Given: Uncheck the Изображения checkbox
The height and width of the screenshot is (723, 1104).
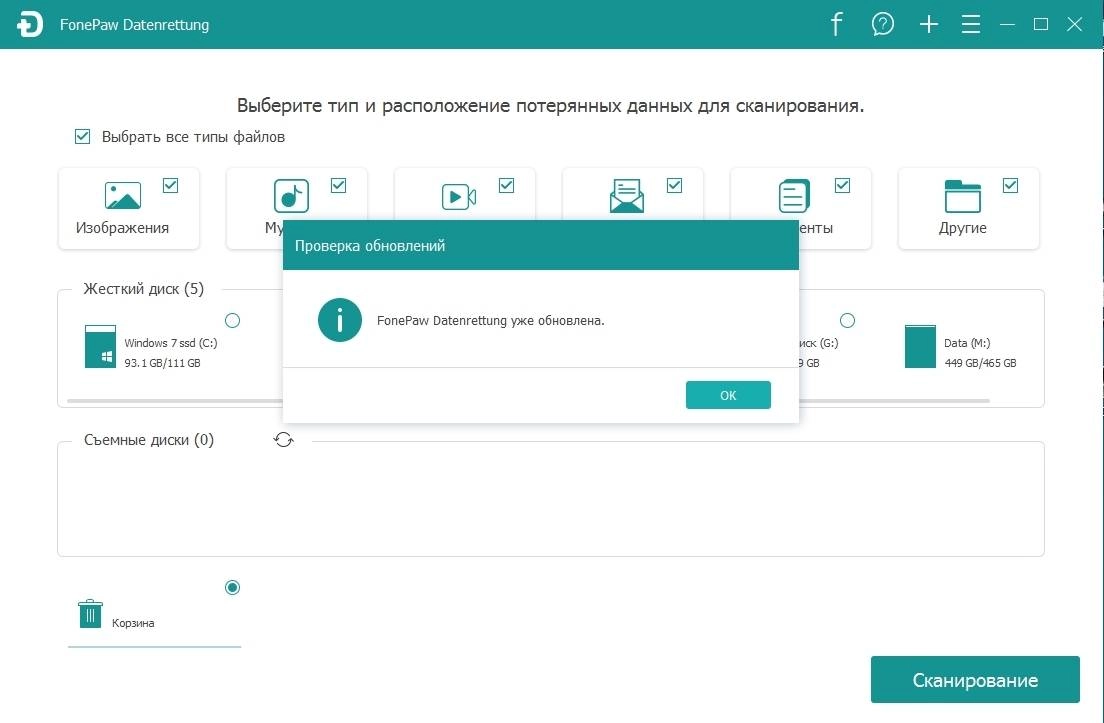Looking at the screenshot, I should (x=170, y=185).
